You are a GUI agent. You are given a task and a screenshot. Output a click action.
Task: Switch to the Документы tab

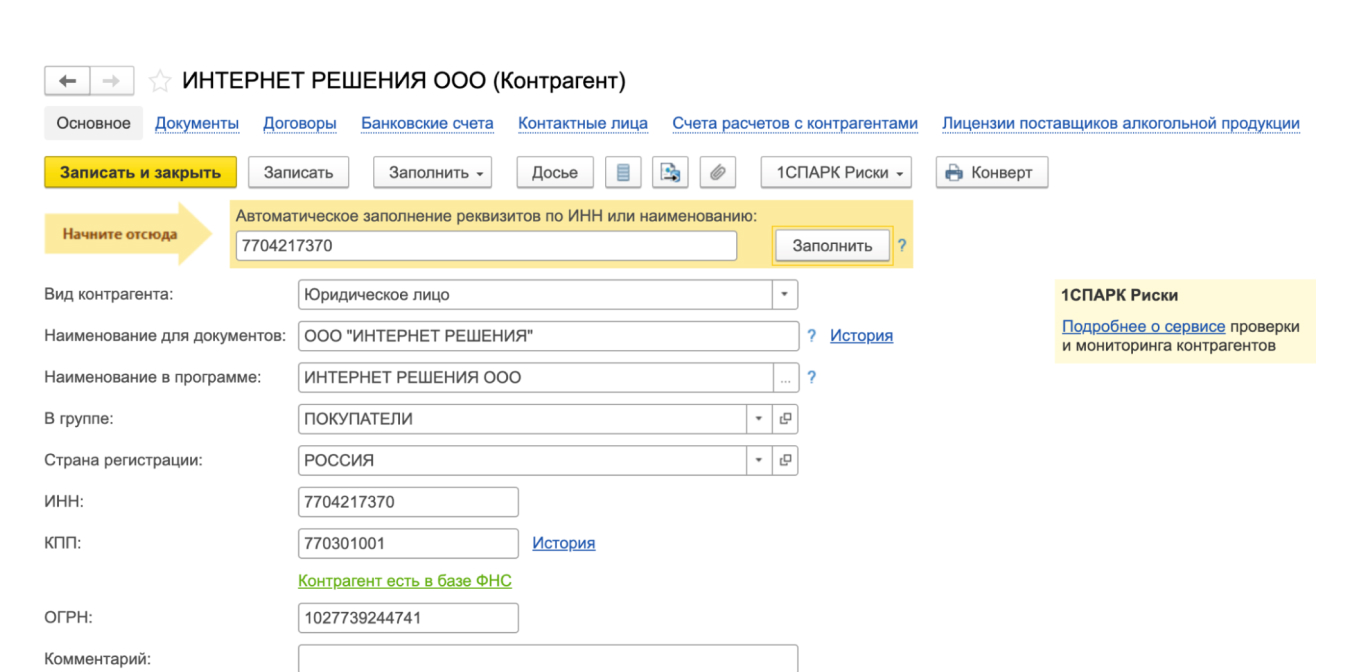point(197,122)
